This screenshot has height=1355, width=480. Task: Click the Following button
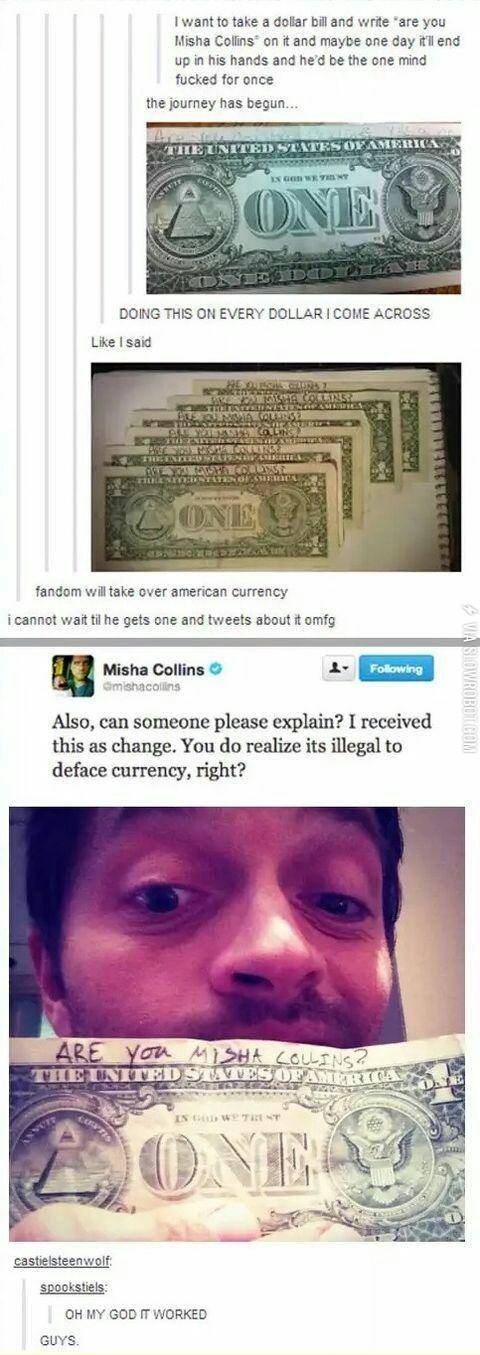[x=396, y=668]
